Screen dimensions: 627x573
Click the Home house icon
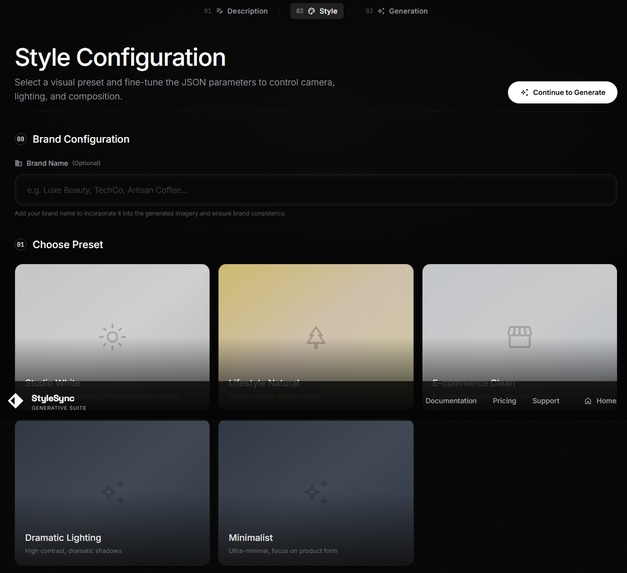(x=588, y=401)
